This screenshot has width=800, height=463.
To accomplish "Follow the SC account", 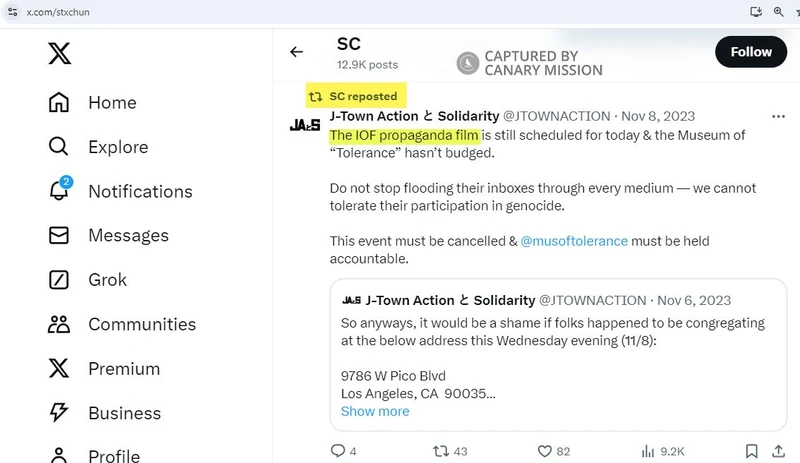I will [750, 52].
